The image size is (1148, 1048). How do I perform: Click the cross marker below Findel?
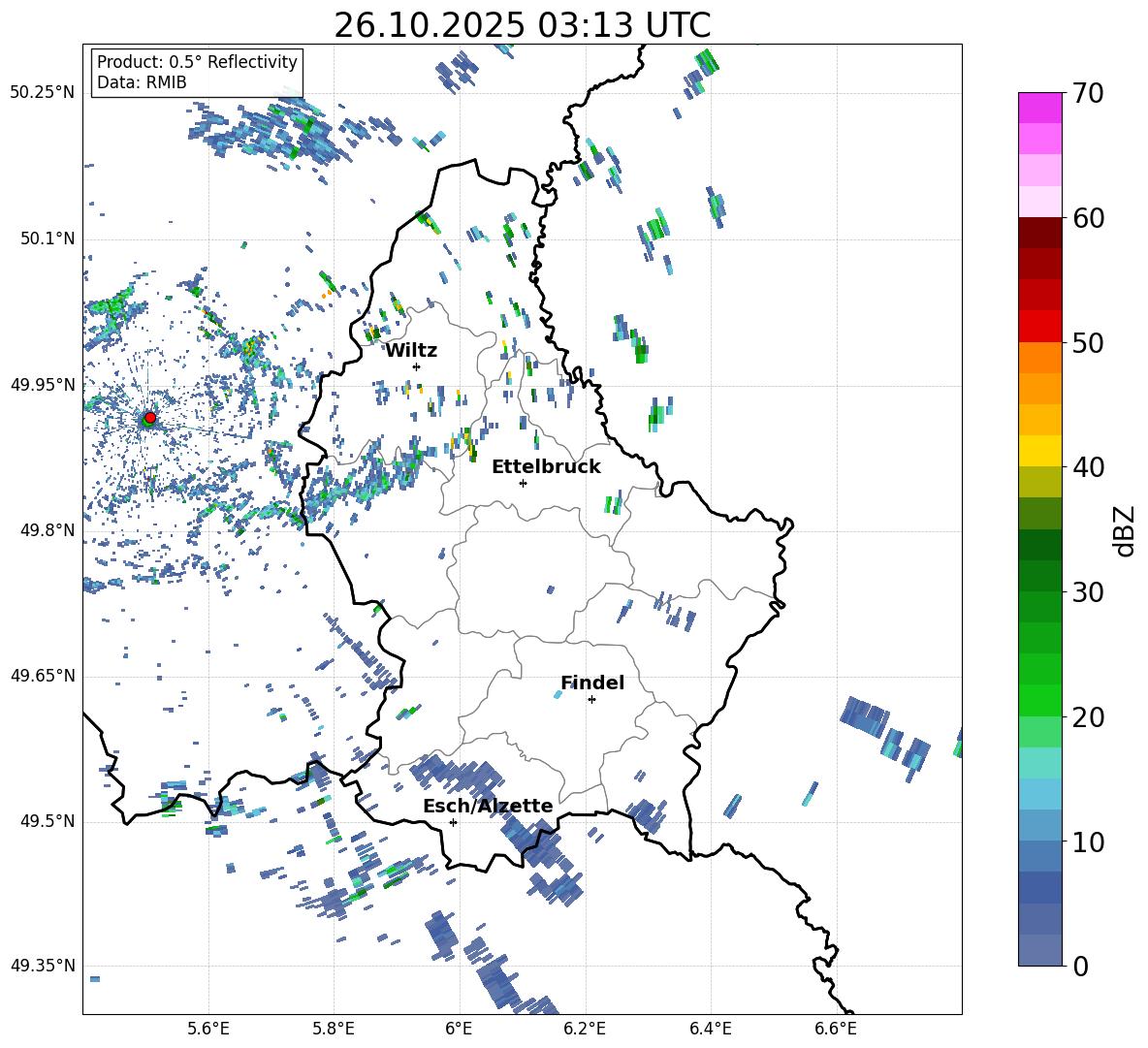(x=591, y=700)
